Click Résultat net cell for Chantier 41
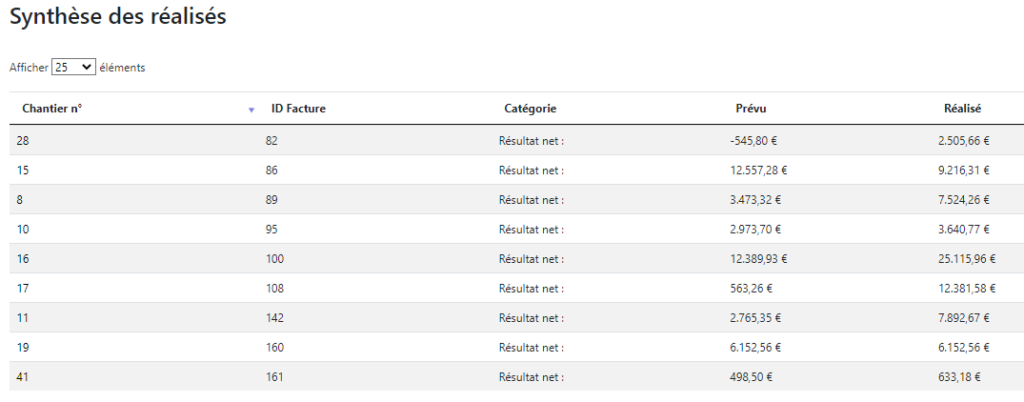This screenshot has width=1024, height=402. [532, 377]
